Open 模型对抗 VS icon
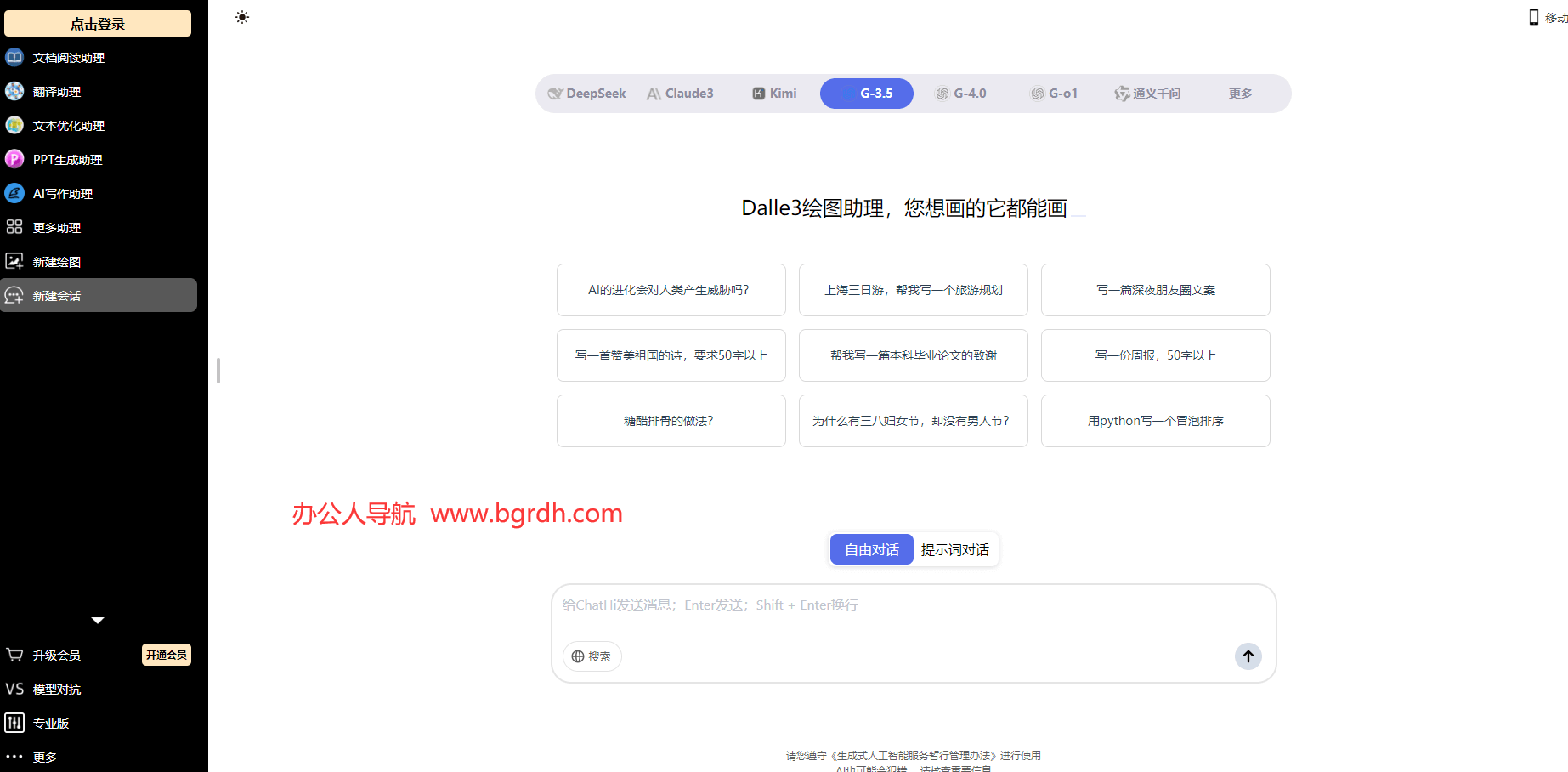The width and height of the screenshot is (1568, 772). point(14,690)
